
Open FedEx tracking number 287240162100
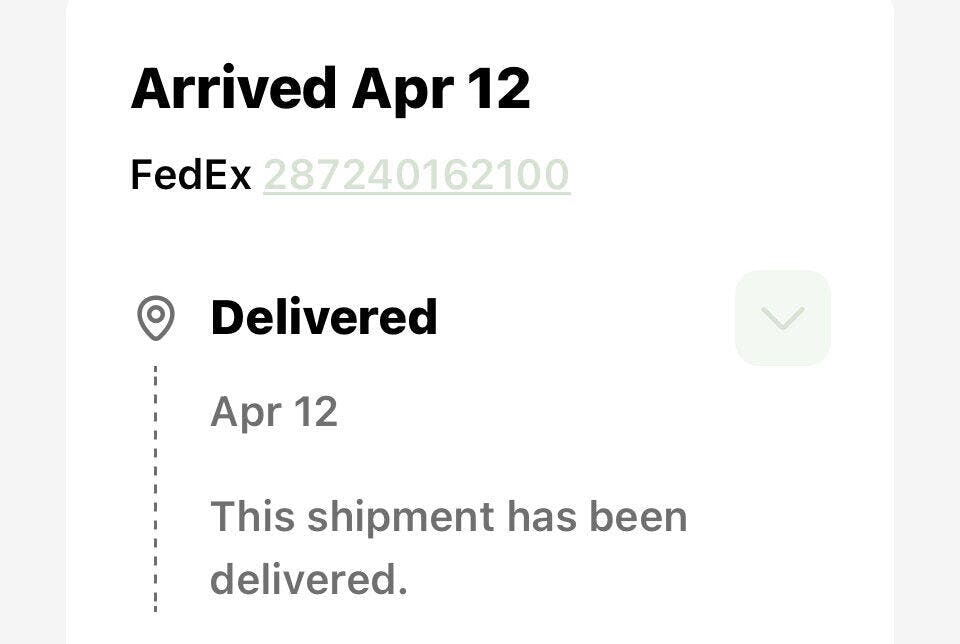[x=416, y=175]
